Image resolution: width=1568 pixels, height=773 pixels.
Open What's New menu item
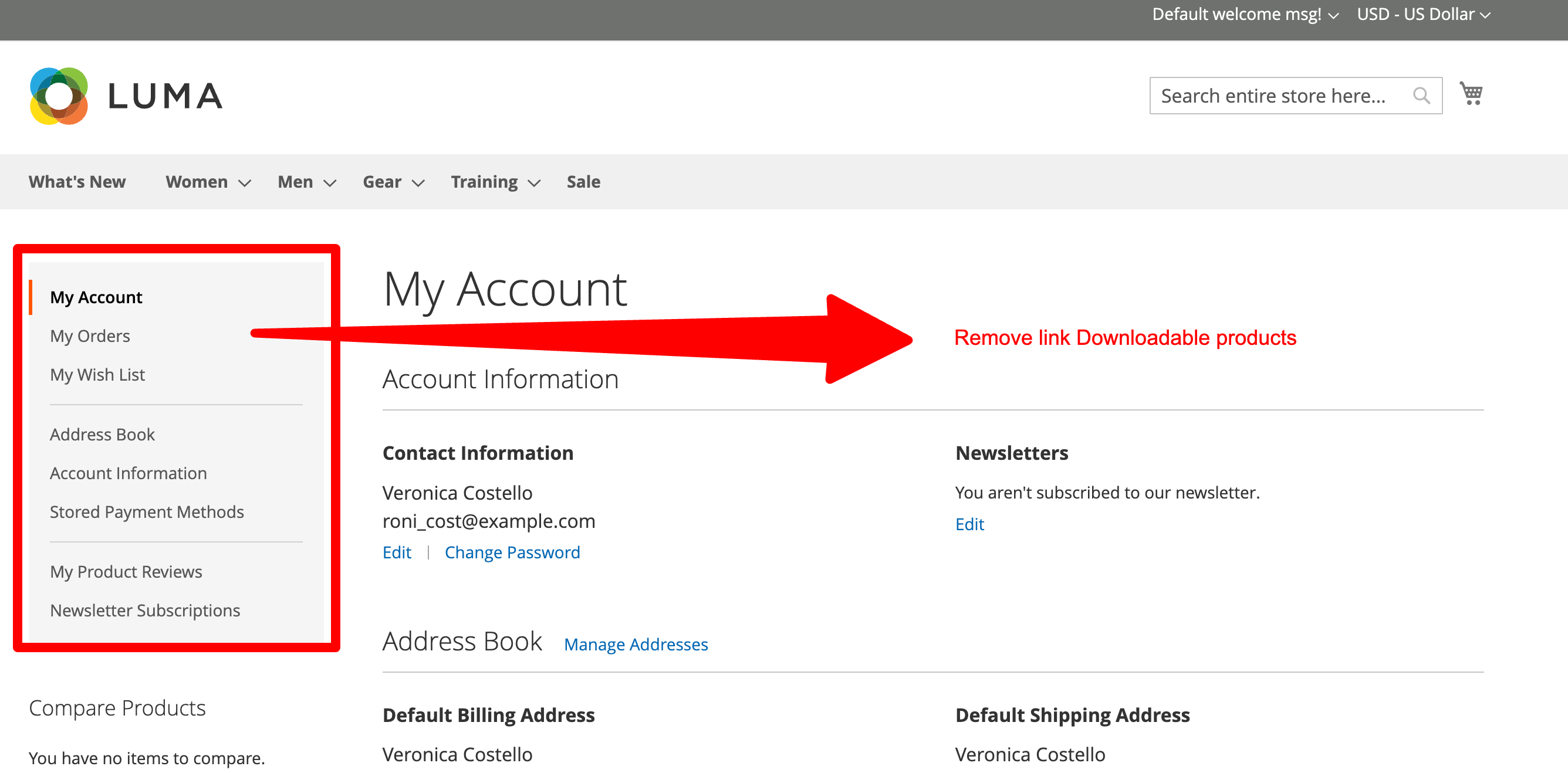tap(77, 182)
